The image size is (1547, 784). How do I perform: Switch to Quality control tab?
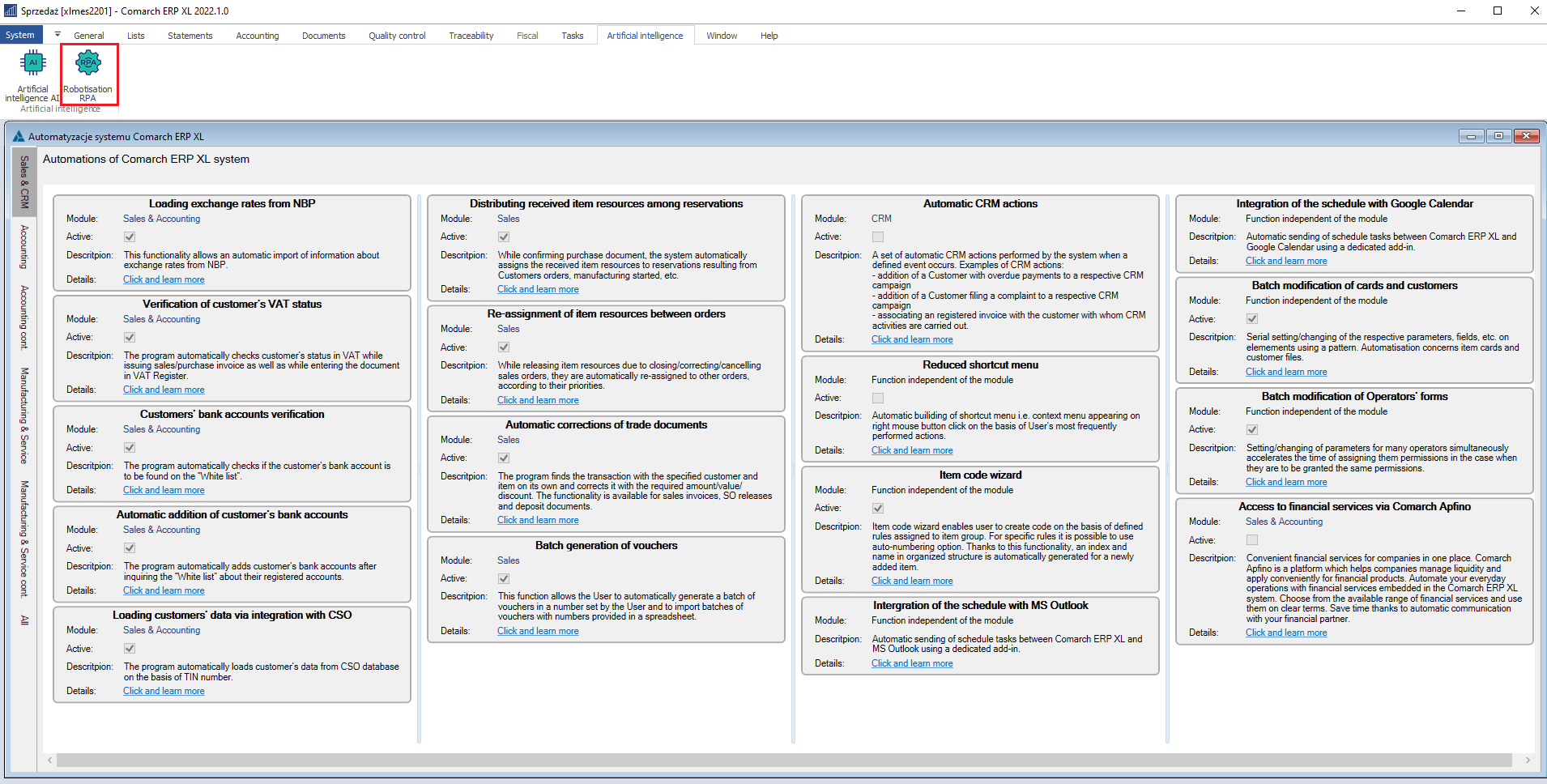pos(397,36)
